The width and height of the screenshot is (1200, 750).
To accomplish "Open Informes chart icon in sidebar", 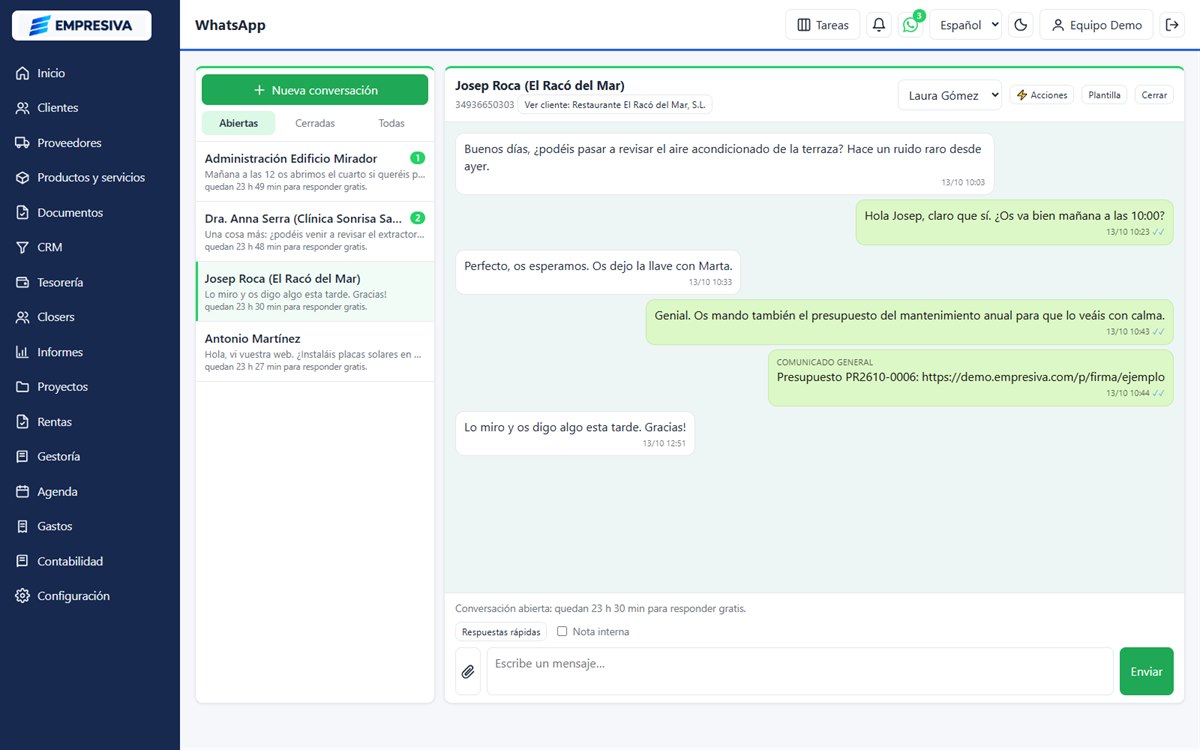I will coord(22,352).
